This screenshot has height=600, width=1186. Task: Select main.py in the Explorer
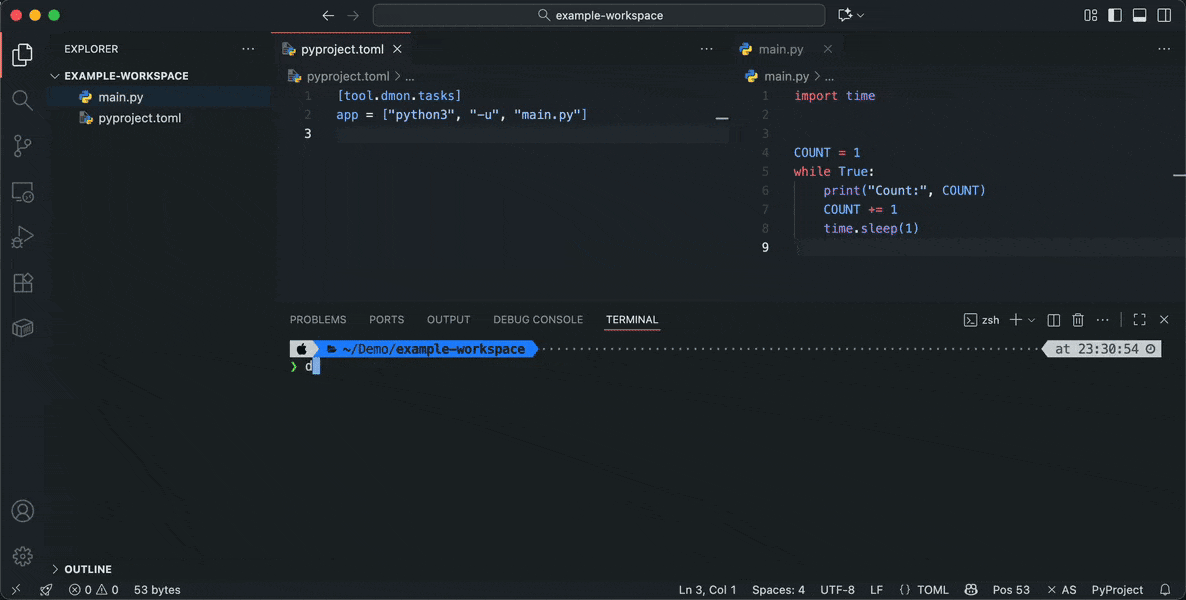121,97
